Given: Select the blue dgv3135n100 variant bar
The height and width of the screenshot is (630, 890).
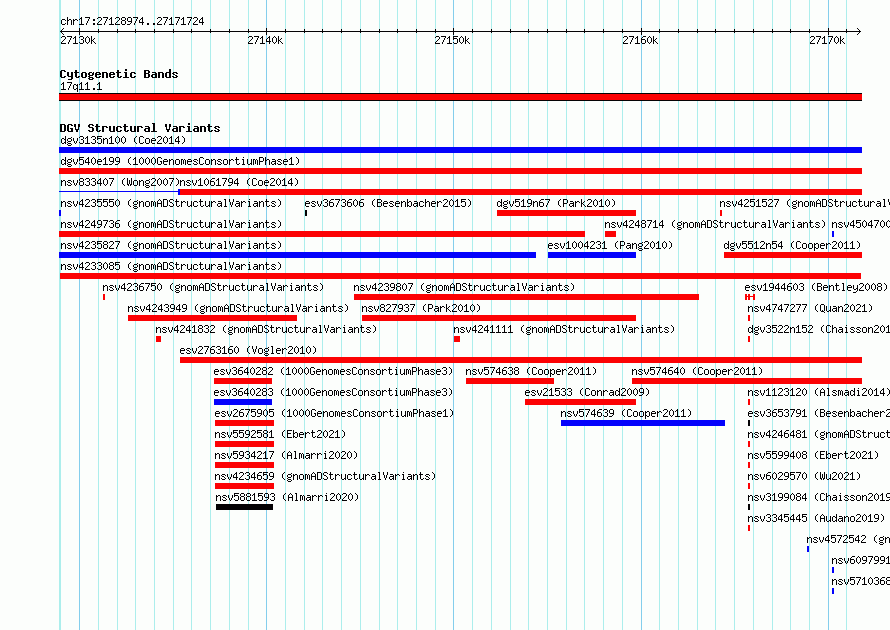Looking at the screenshot, I should 460,150.
